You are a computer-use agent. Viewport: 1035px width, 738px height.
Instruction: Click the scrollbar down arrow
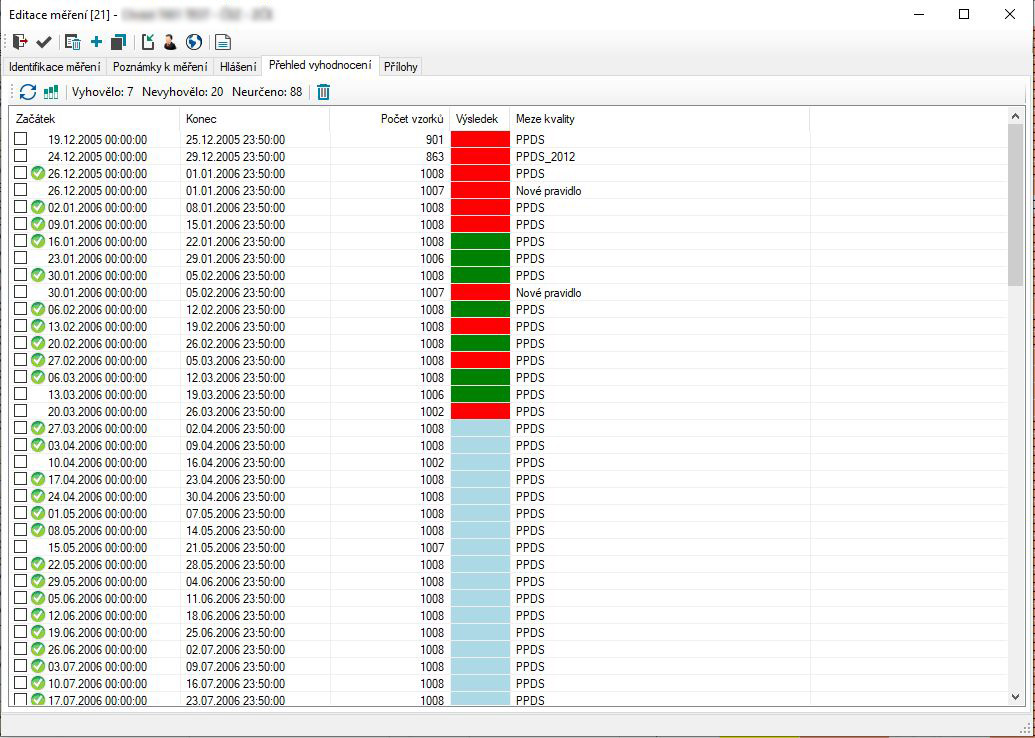click(1016, 697)
